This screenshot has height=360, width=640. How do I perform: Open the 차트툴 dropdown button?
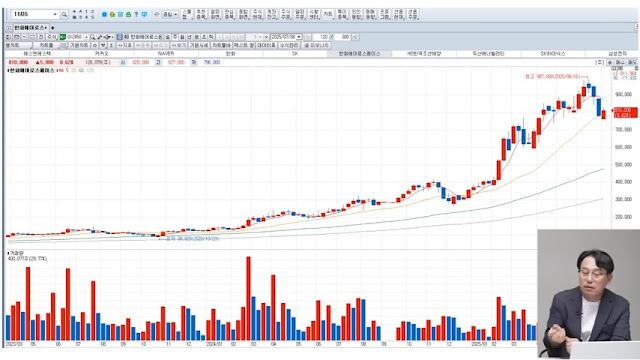click(x=46, y=45)
